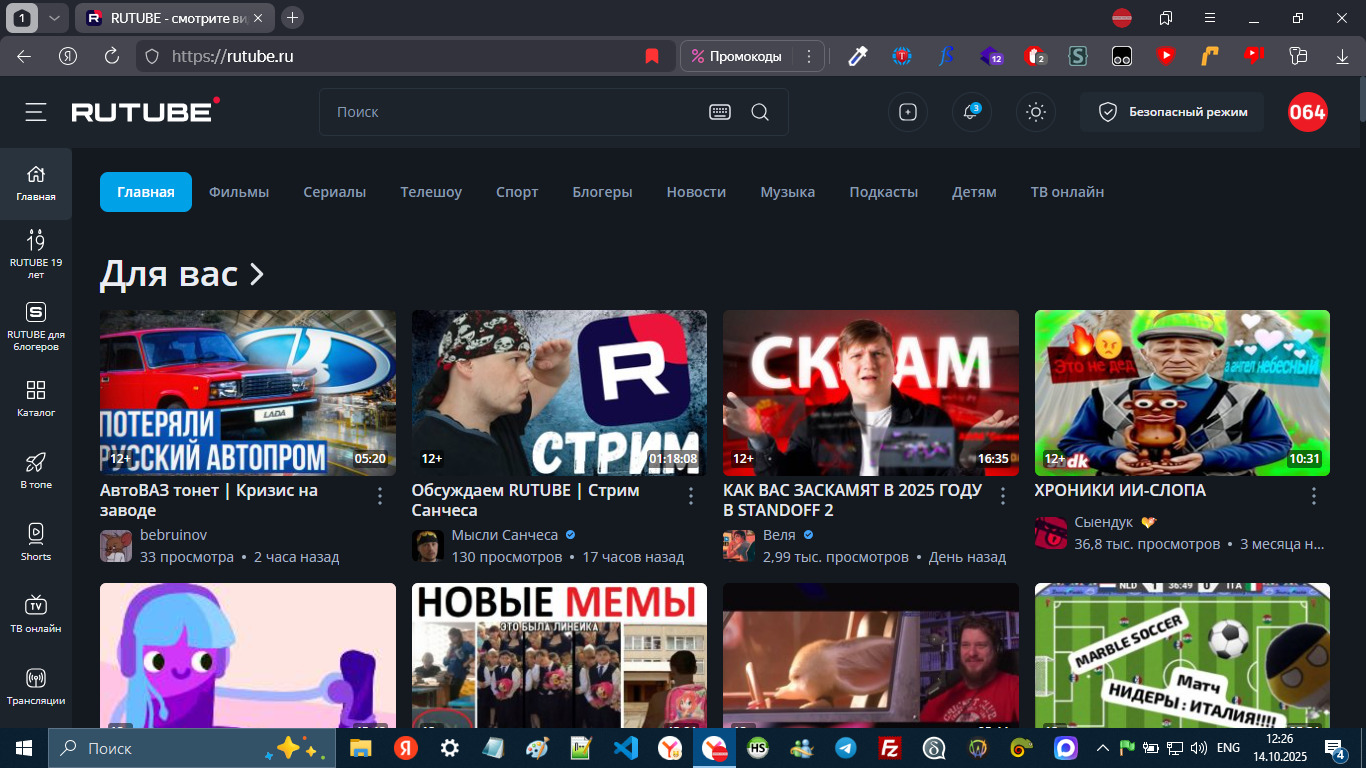The image size is (1366, 768).
Task: Switch to the Фильмы tab
Action: tap(239, 192)
